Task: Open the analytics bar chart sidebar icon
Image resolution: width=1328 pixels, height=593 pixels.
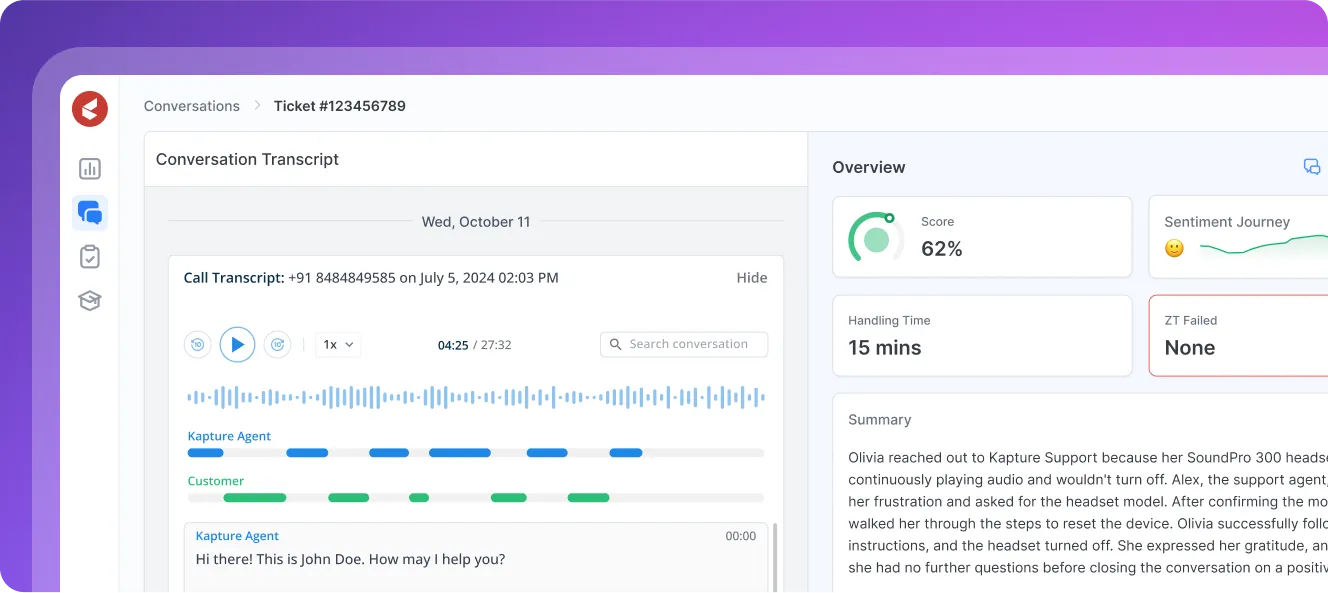Action: [90, 169]
